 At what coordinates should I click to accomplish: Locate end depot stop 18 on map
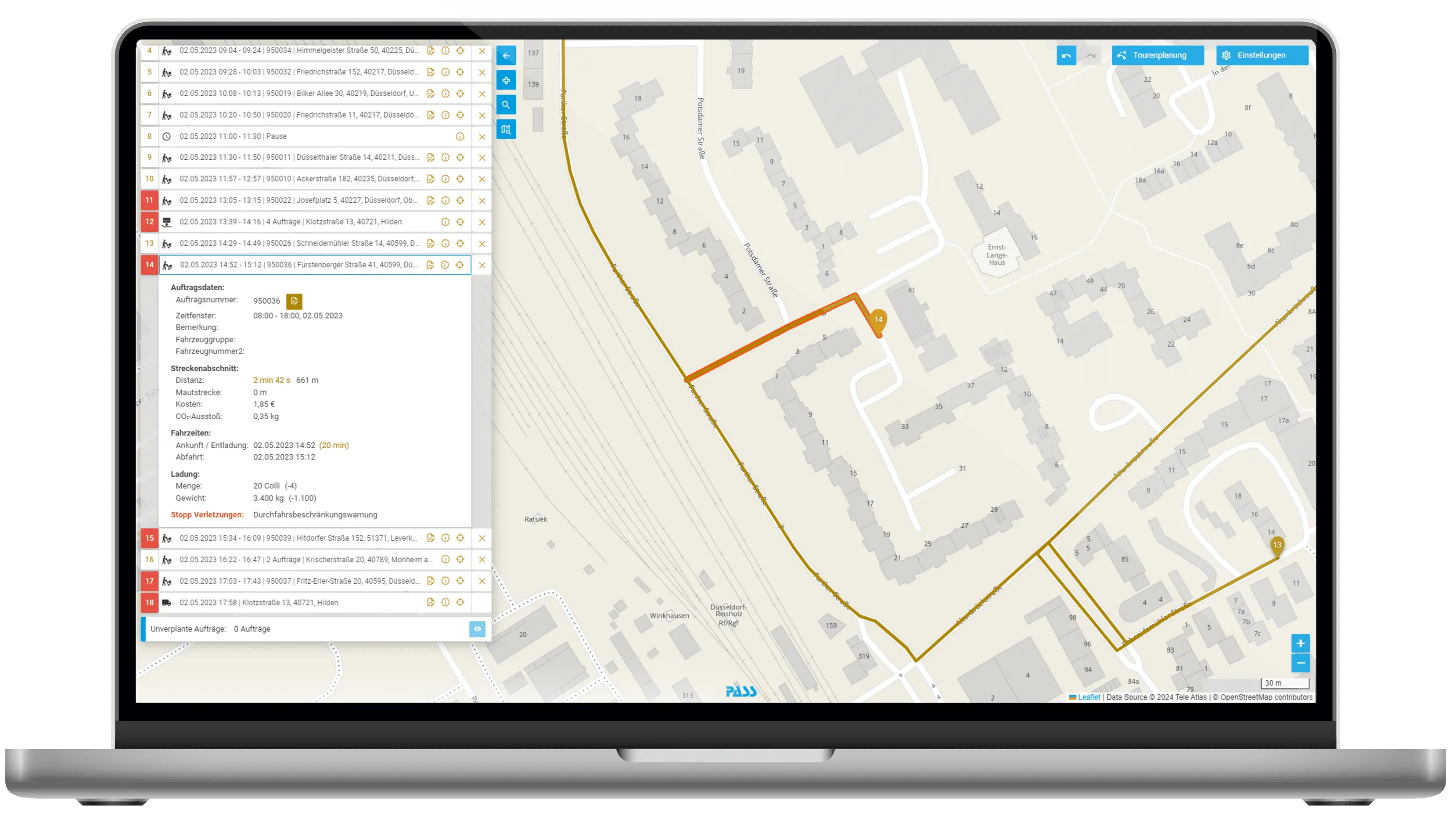pyautogui.click(x=460, y=603)
